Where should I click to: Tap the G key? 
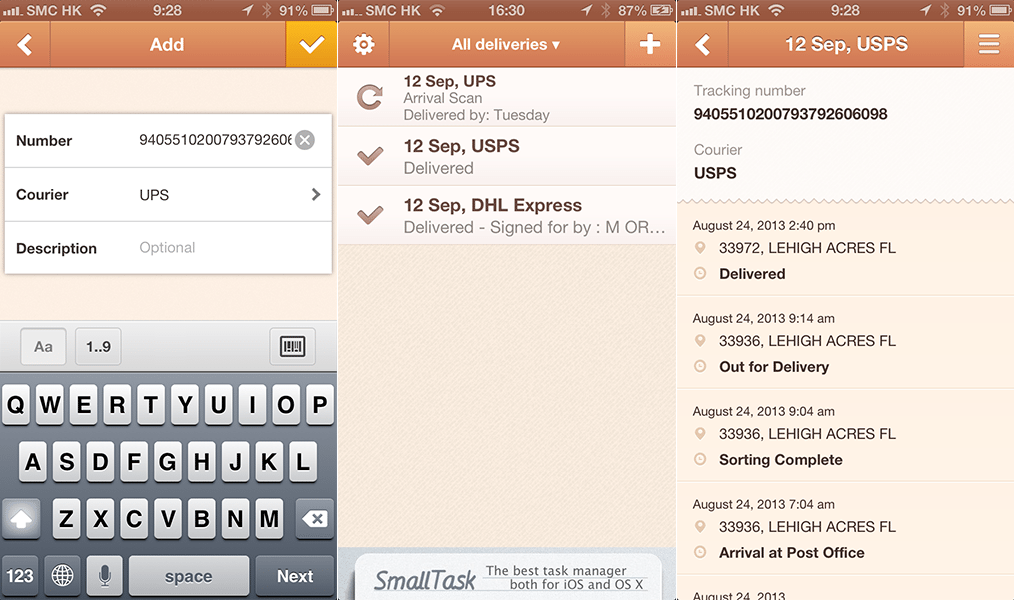coord(167,462)
